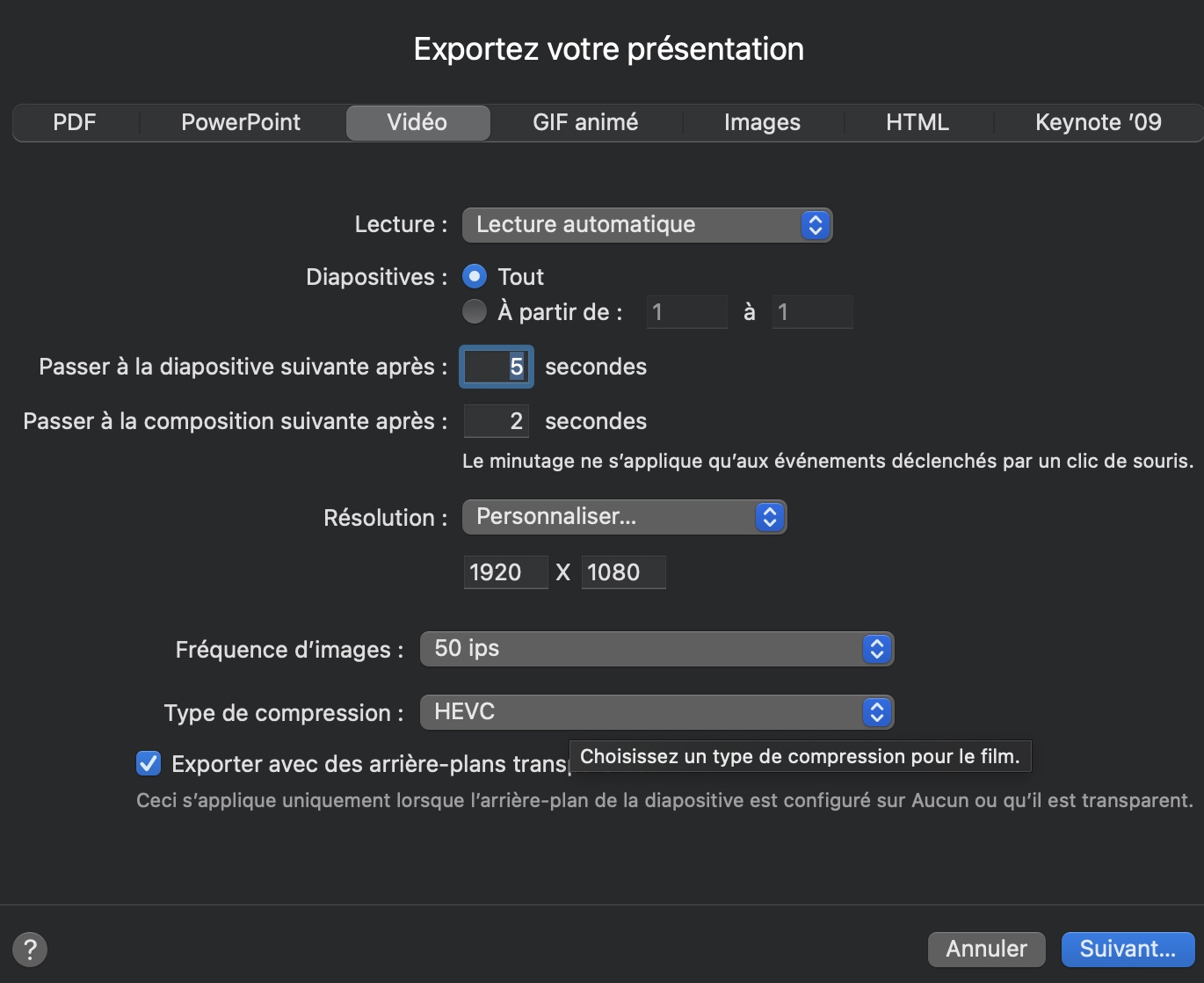Open the Type de compression HEVC dropdown

coord(656,712)
